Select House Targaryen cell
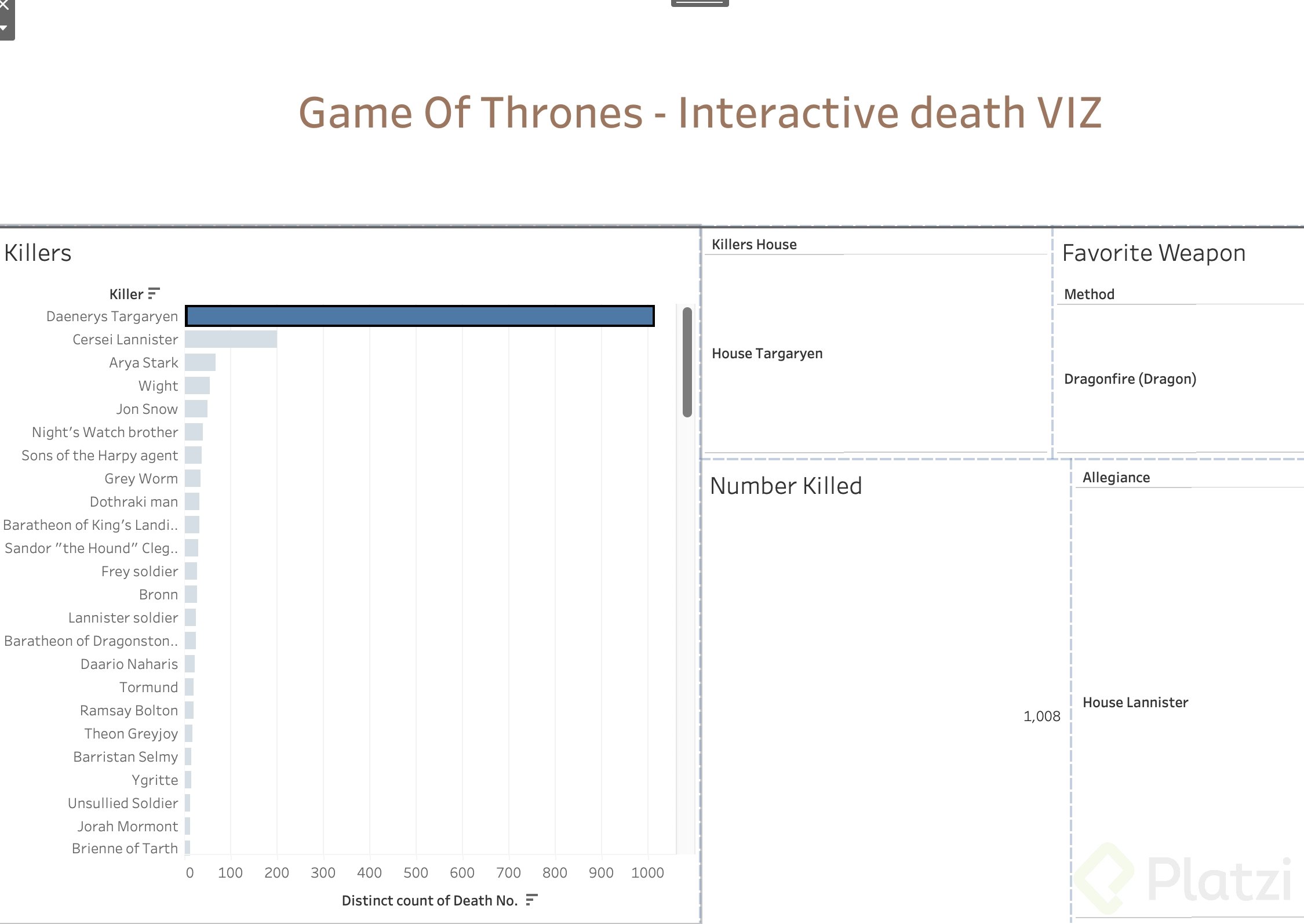Screen dimensions: 1304x924 coord(767,354)
